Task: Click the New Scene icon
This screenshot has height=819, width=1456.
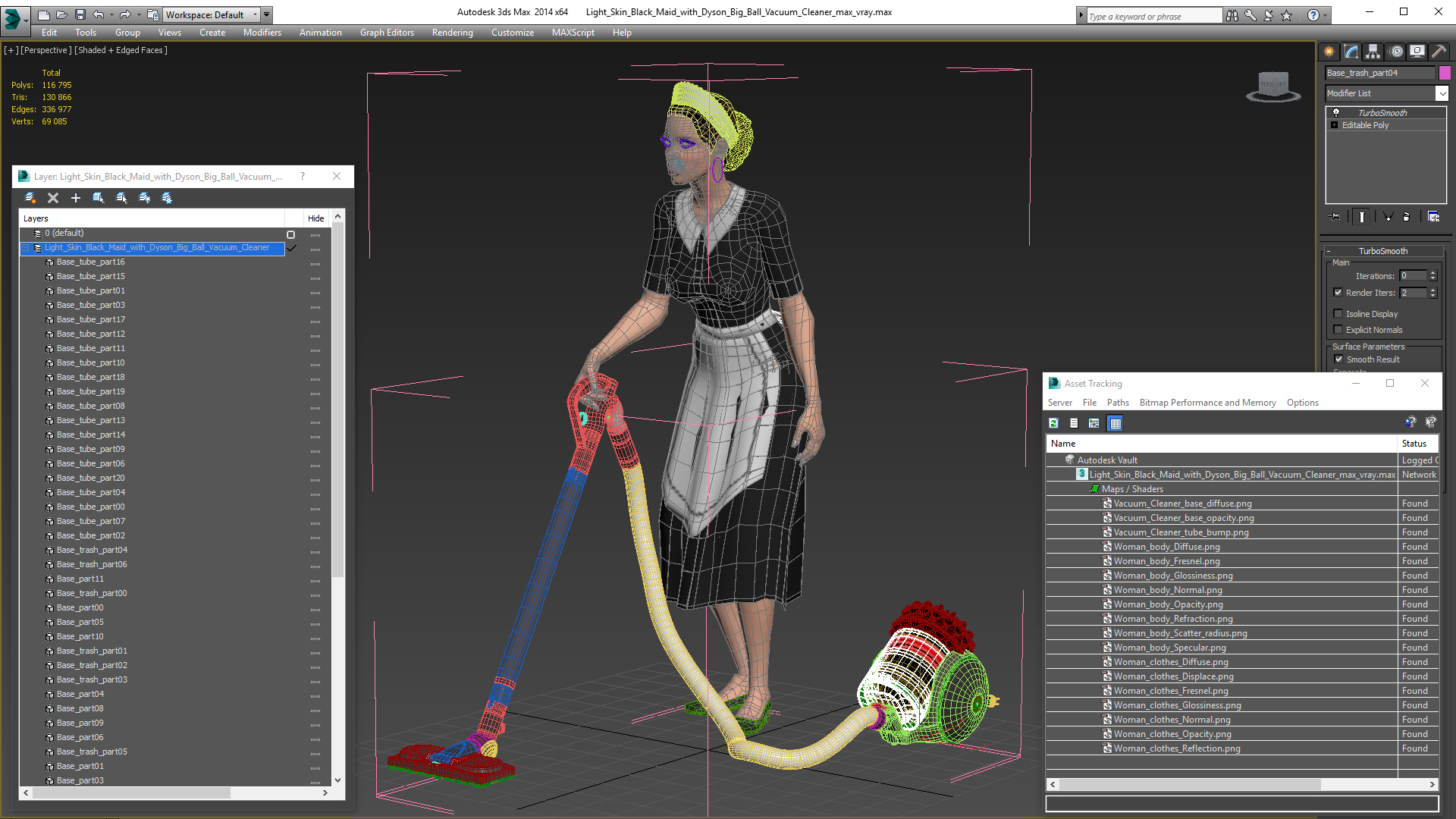Action: [x=43, y=14]
